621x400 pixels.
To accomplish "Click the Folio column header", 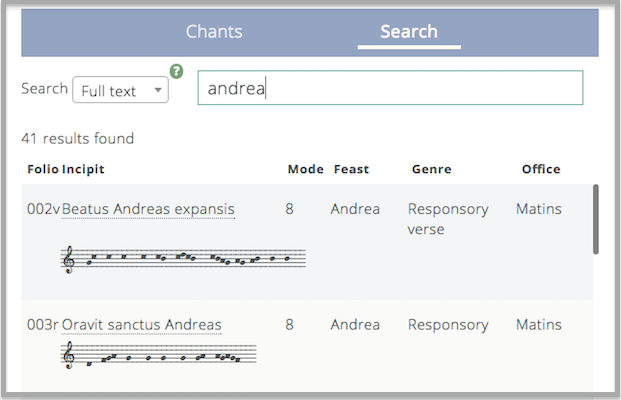I will (x=43, y=169).
